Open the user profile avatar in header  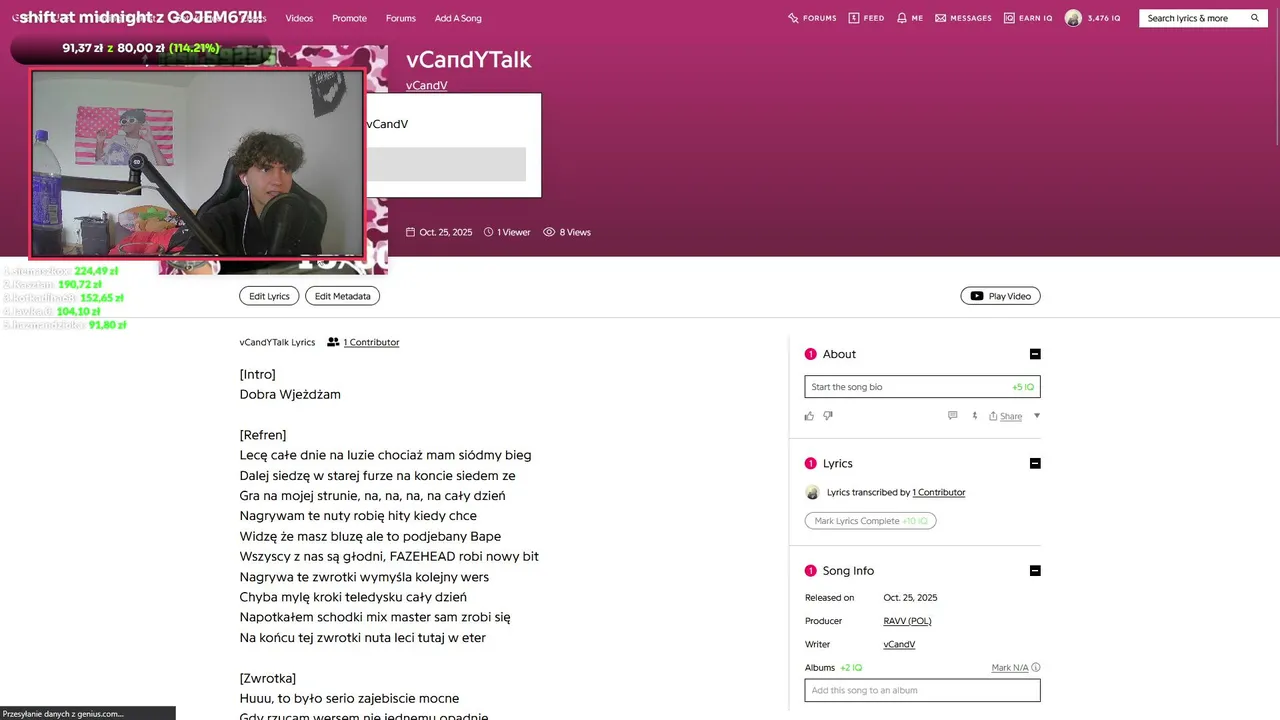(x=1073, y=18)
